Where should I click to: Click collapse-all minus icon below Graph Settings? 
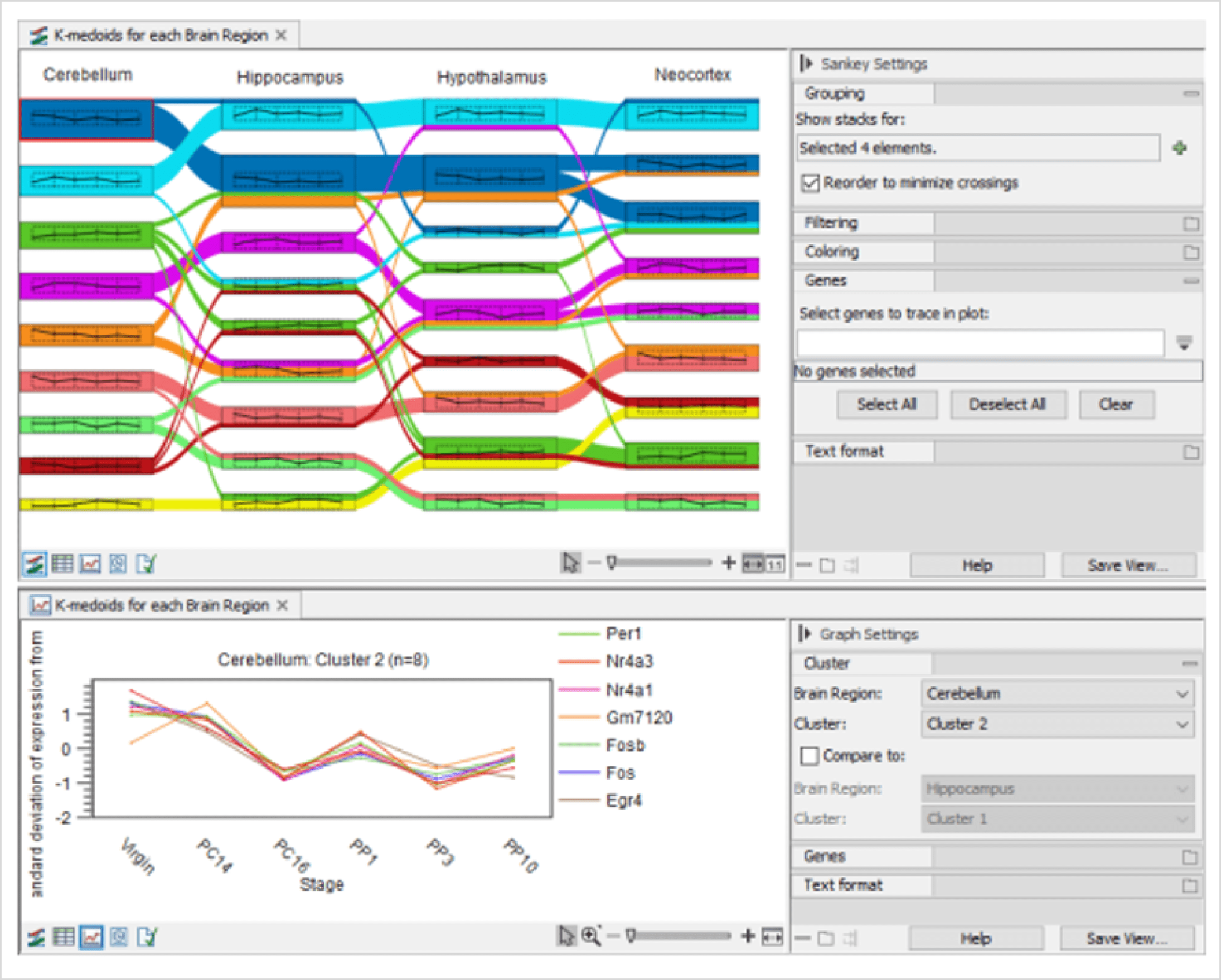(x=802, y=938)
